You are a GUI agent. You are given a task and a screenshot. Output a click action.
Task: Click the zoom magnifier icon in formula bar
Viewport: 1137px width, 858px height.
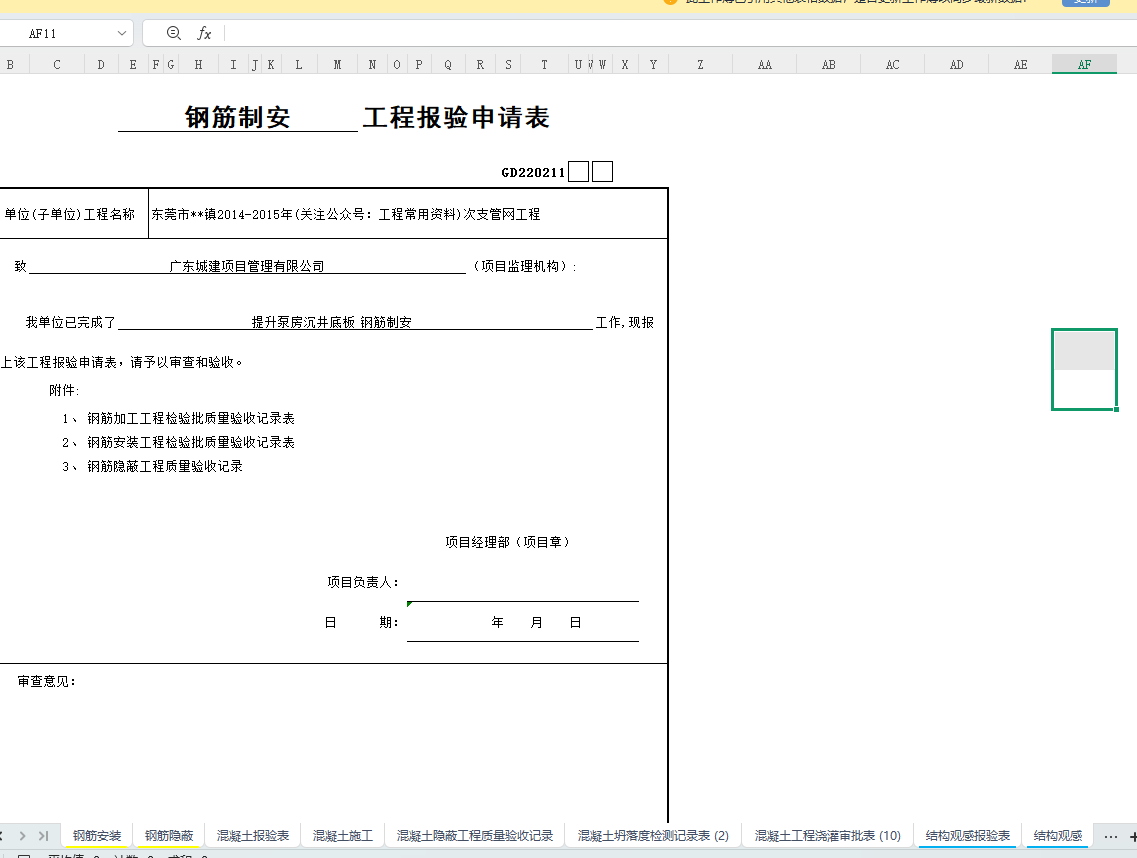pyautogui.click(x=174, y=33)
